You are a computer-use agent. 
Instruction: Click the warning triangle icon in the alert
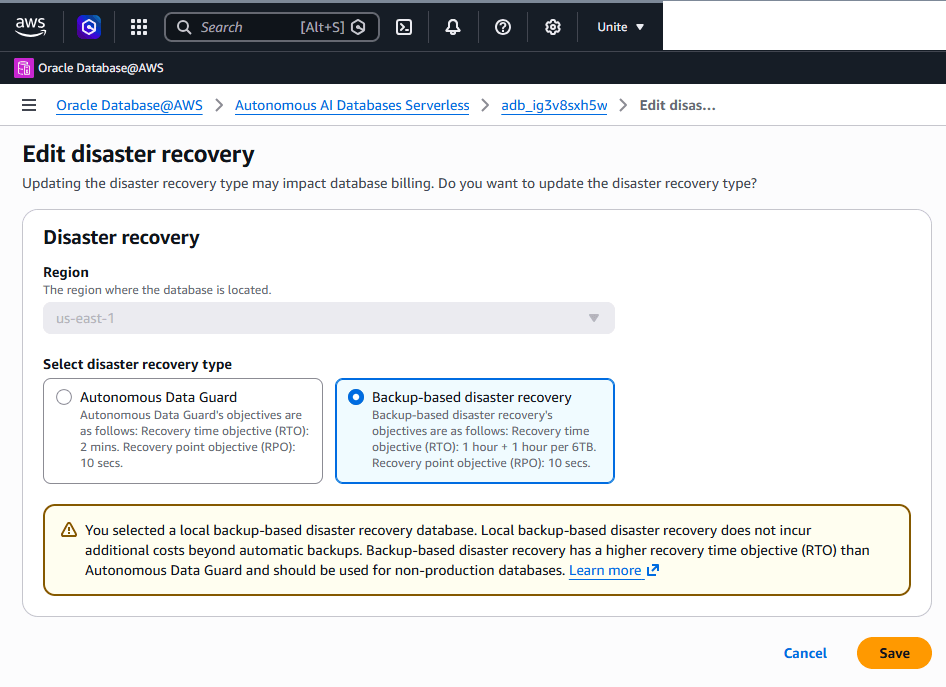(69, 530)
